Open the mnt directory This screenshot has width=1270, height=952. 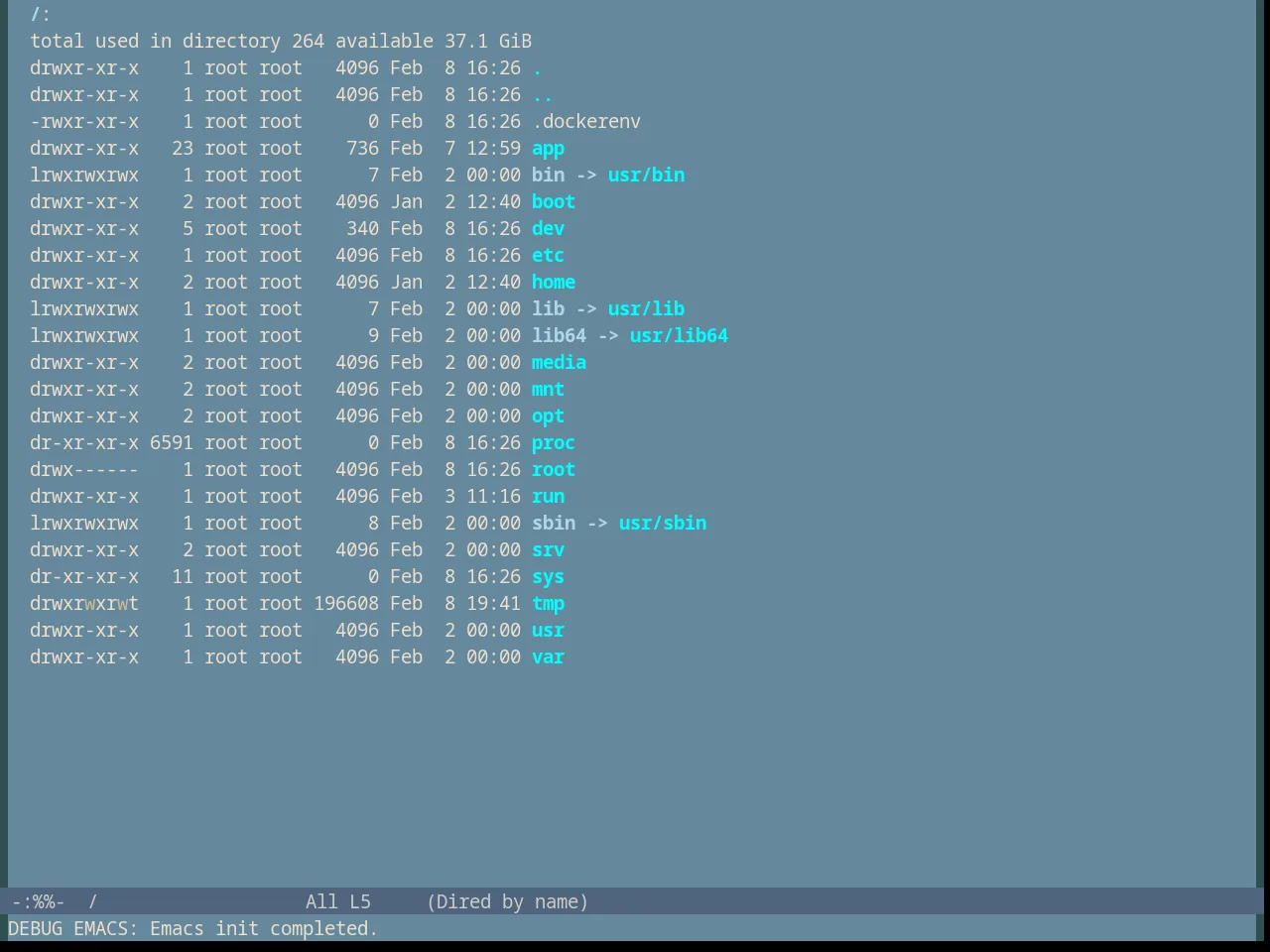tap(548, 390)
